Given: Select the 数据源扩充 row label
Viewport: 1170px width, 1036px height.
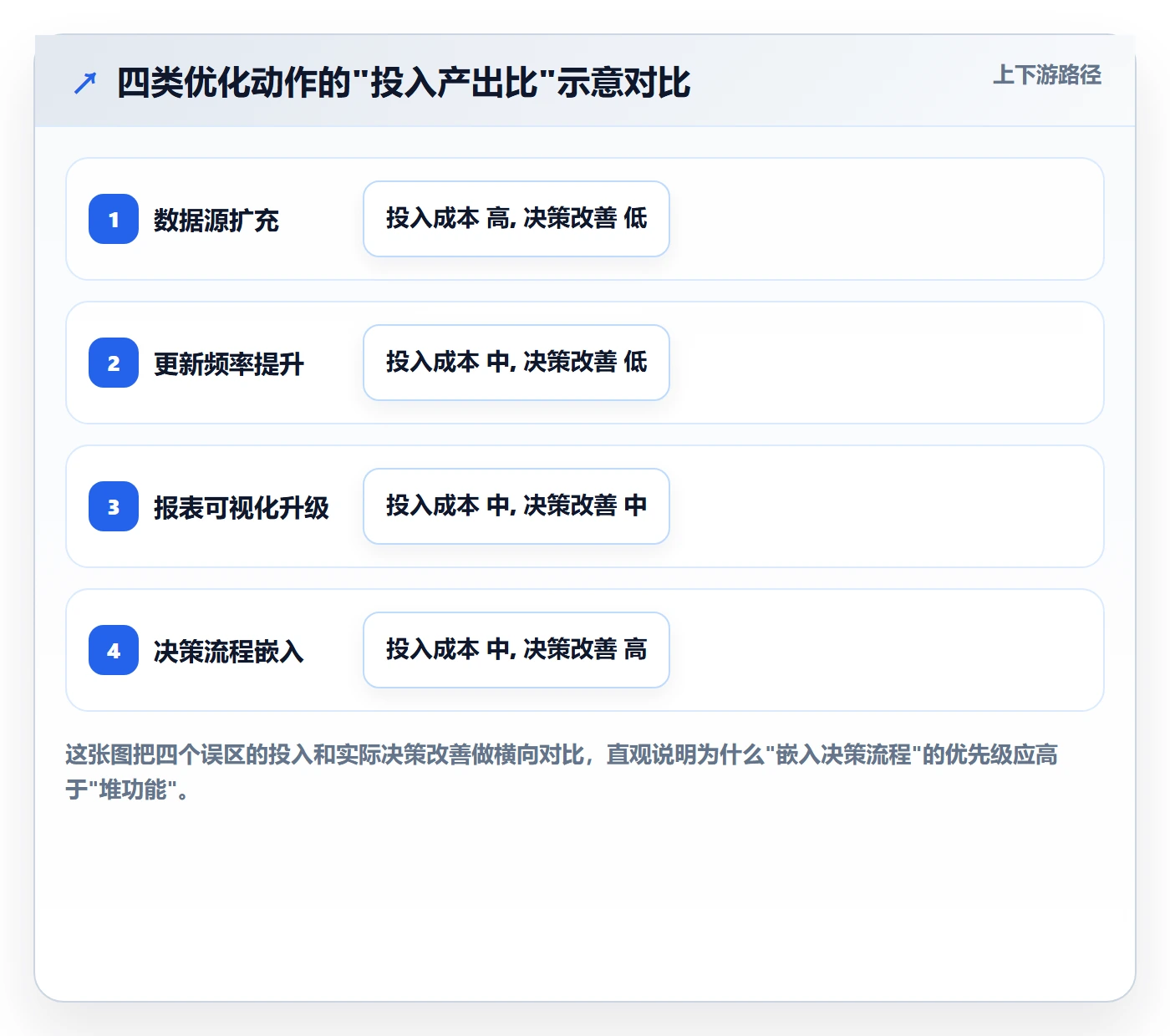Looking at the screenshot, I should coord(216,221).
